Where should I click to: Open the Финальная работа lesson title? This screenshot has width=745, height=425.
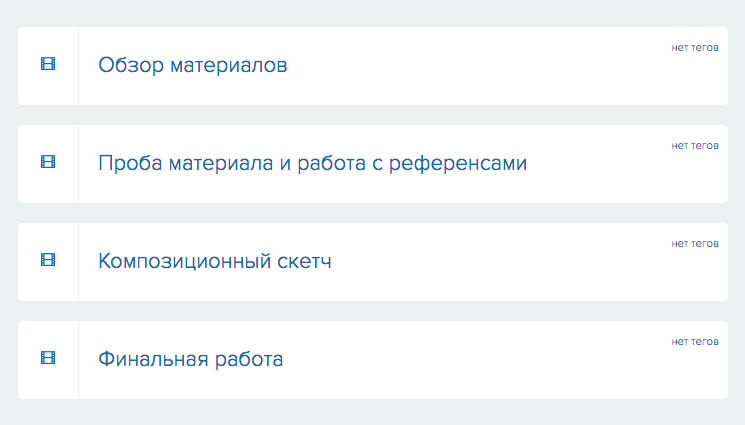click(191, 359)
